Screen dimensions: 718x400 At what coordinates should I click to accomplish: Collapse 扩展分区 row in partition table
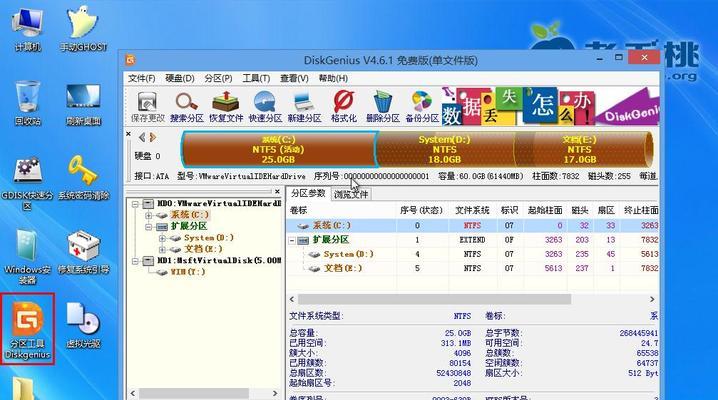292,240
